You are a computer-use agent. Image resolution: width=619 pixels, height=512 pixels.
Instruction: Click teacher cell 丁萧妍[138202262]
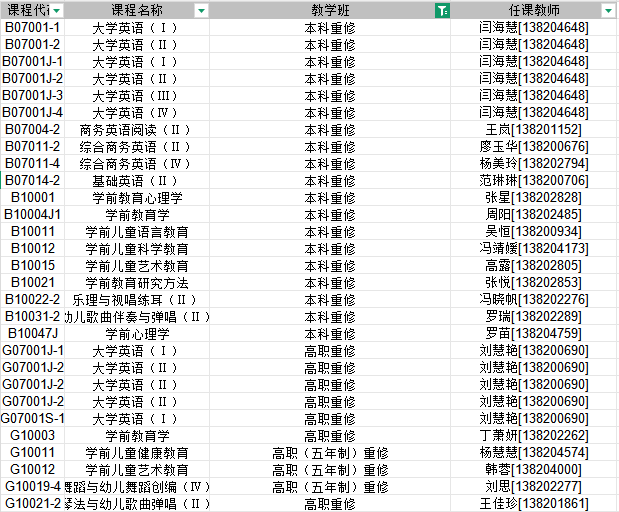pos(533,436)
